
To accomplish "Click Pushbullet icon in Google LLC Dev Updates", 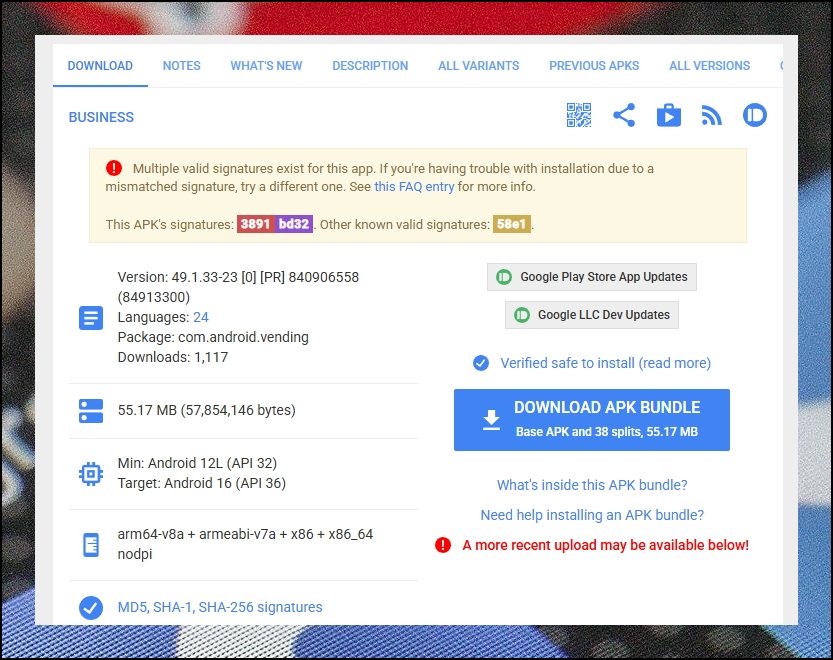I will (522, 315).
